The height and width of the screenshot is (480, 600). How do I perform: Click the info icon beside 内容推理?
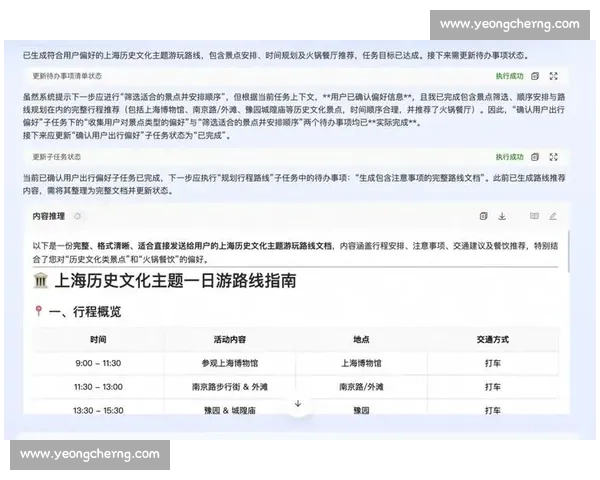point(78,216)
